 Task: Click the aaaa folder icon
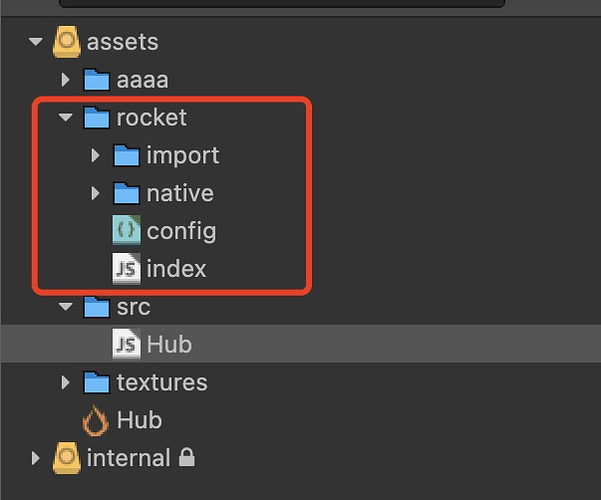coord(96,80)
